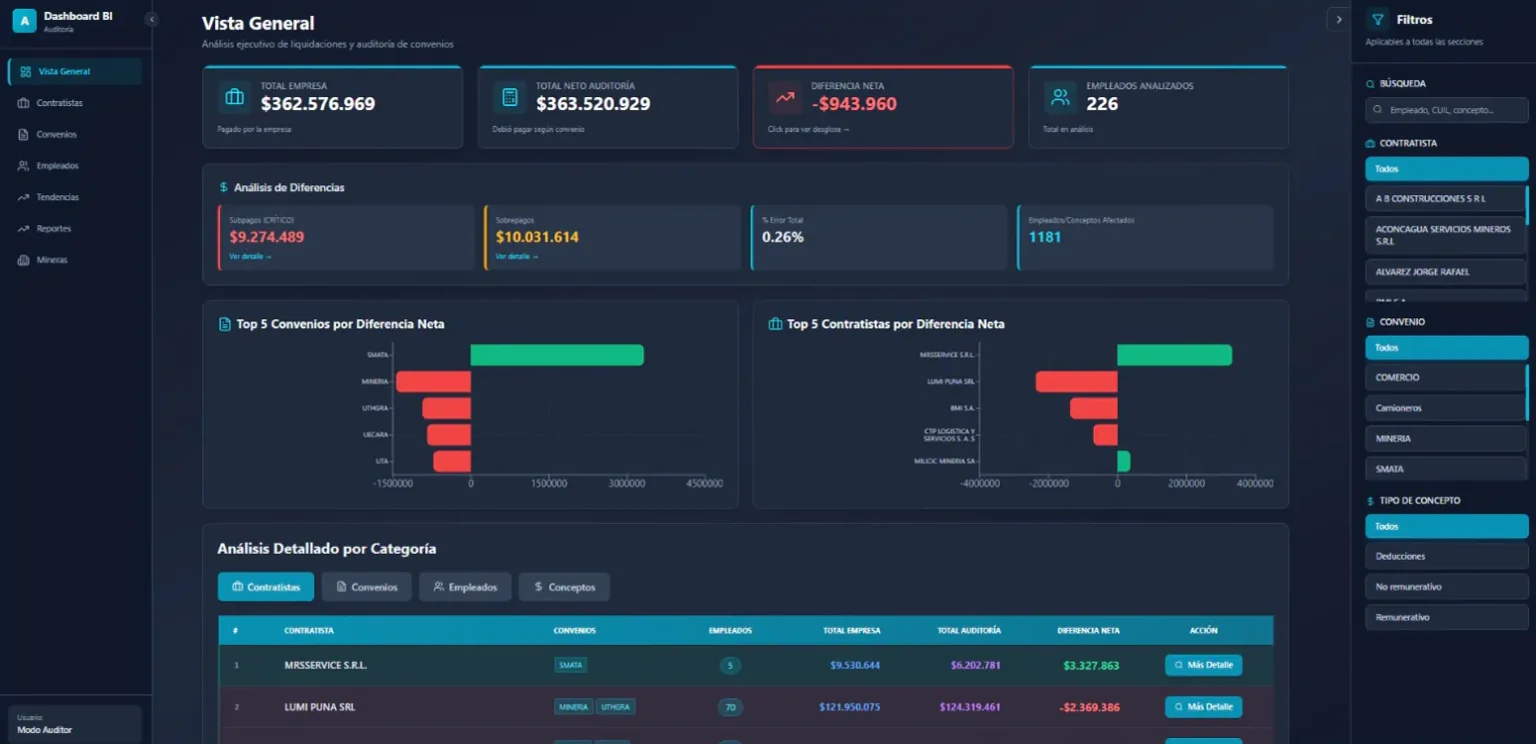Open the Diferencia Neta breakdown card
This screenshot has height=744, width=1536.
882,106
